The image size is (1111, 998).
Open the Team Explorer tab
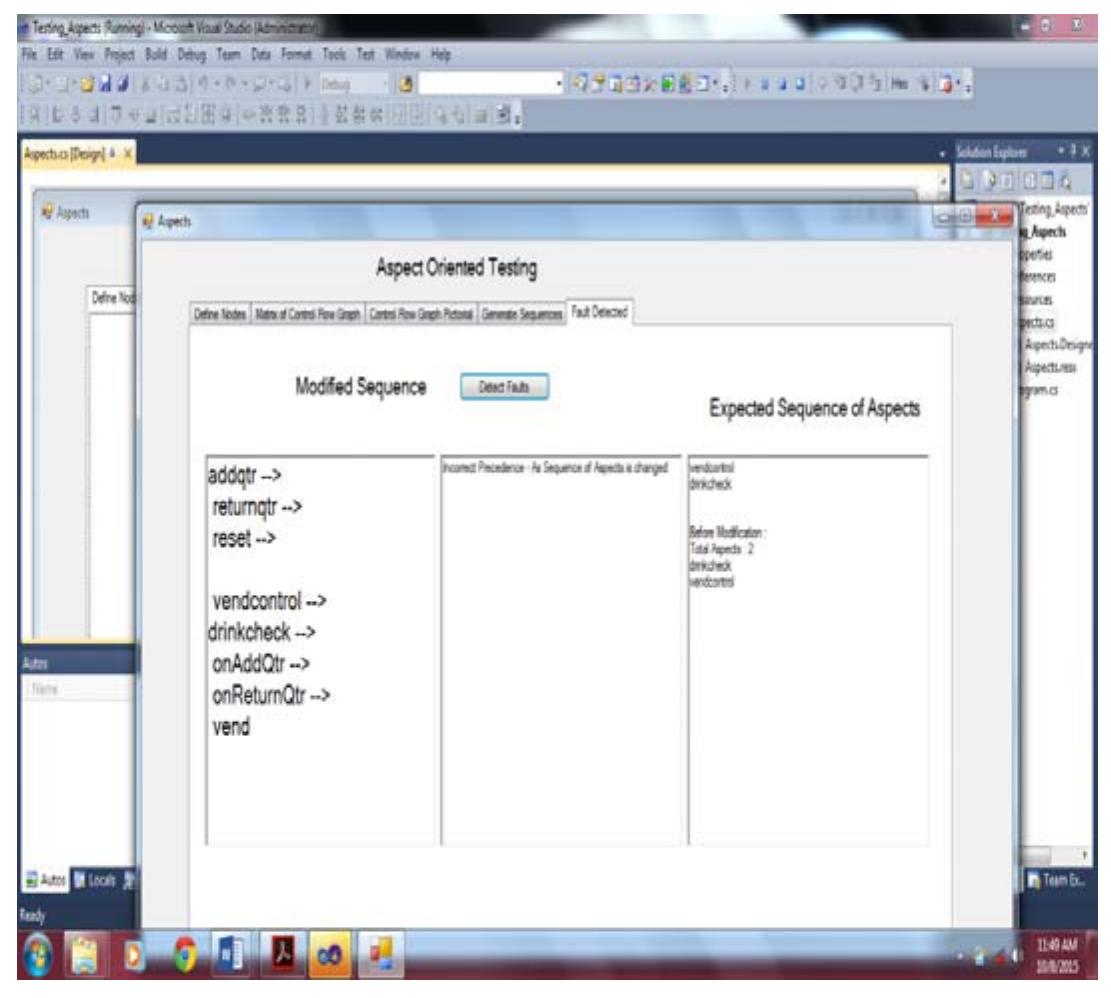(1057, 880)
